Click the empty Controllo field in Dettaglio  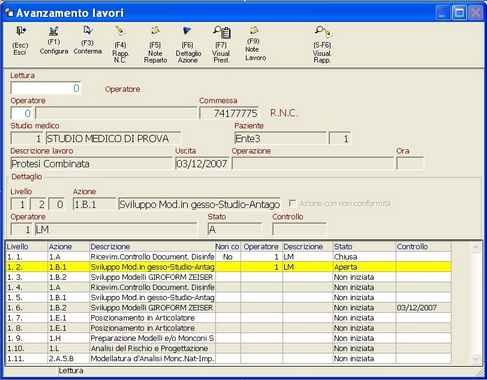tap(299, 229)
